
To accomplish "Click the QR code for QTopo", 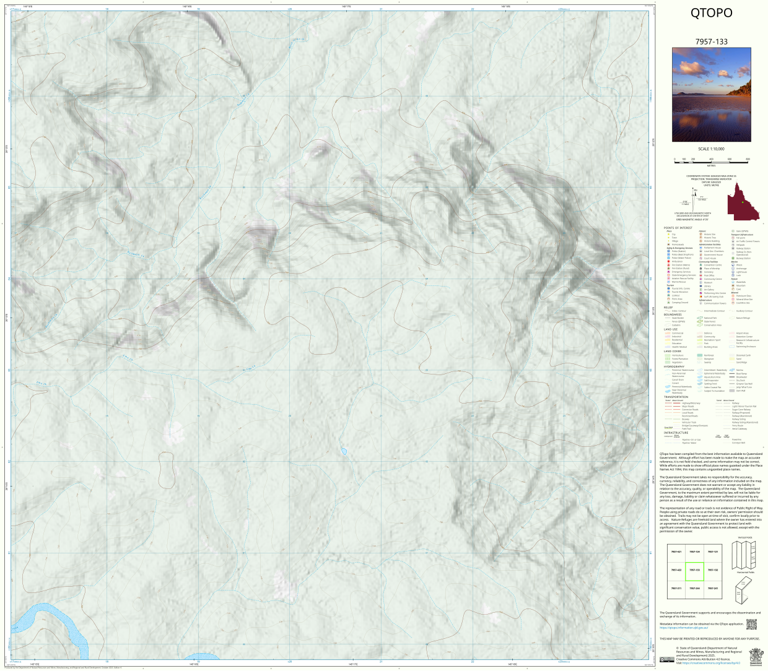I will click(751, 624).
